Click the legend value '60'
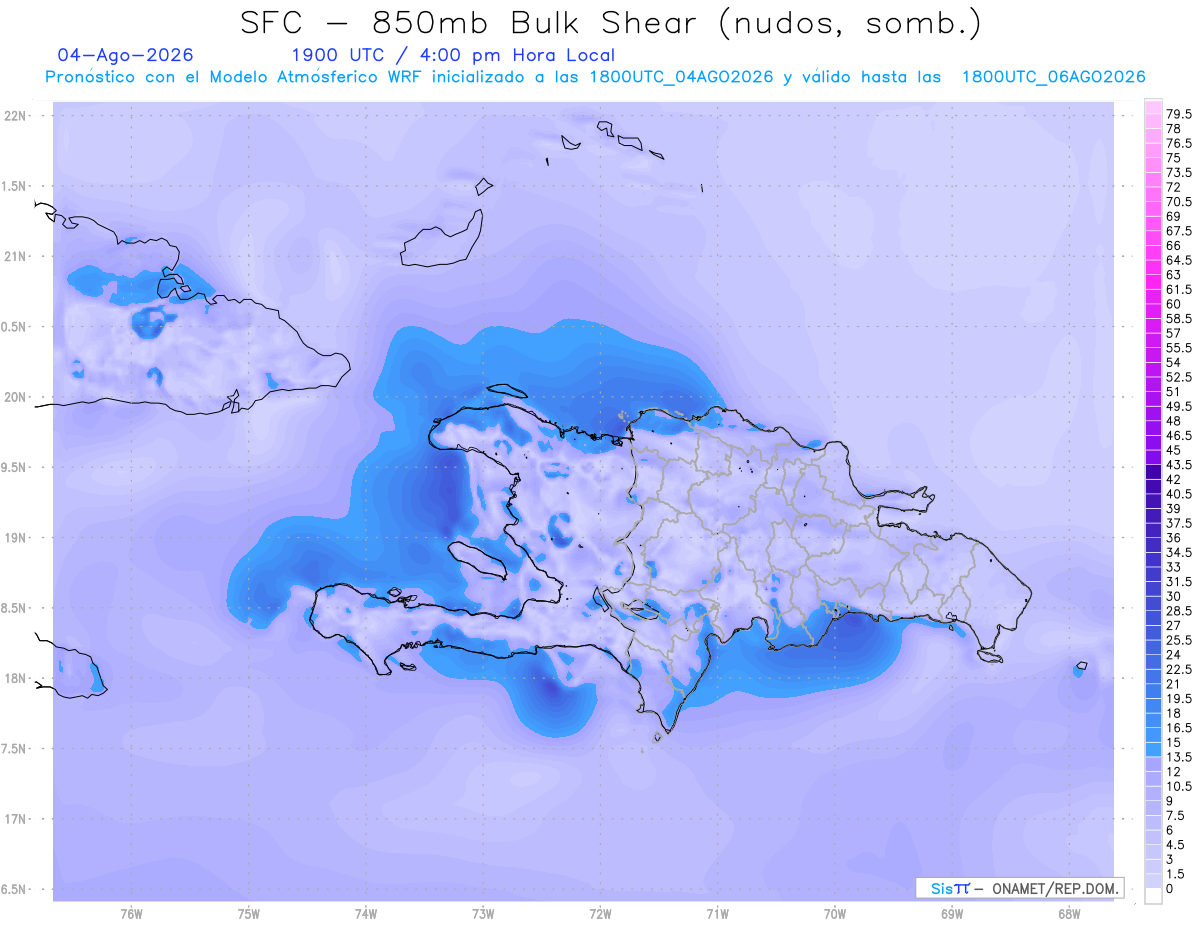The width and height of the screenshot is (1200, 927). [1173, 304]
